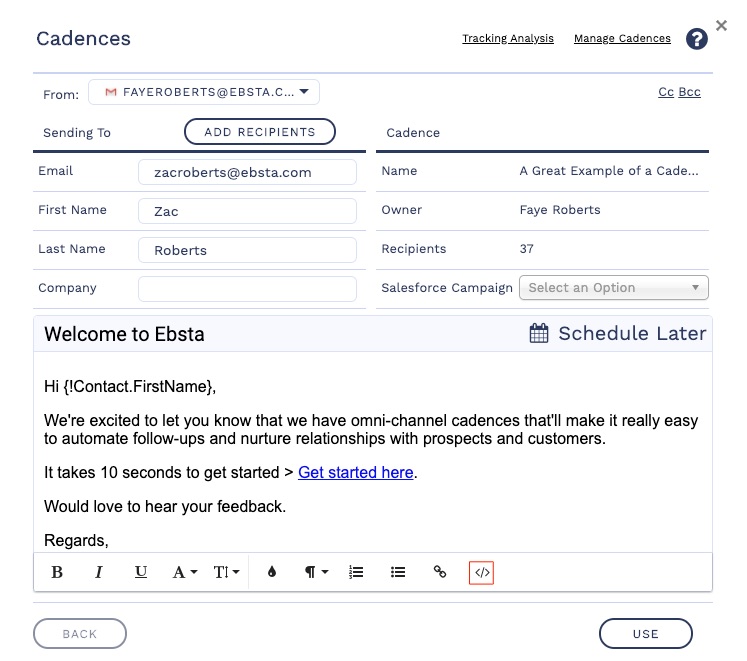Insert a hyperlink using link icon
Screen dimensions: 747x661
pyautogui.click(x=440, y=572)
